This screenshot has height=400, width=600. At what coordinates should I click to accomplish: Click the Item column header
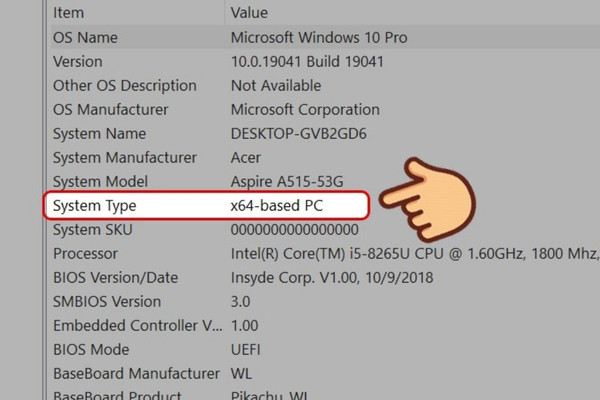pos(68,13)
